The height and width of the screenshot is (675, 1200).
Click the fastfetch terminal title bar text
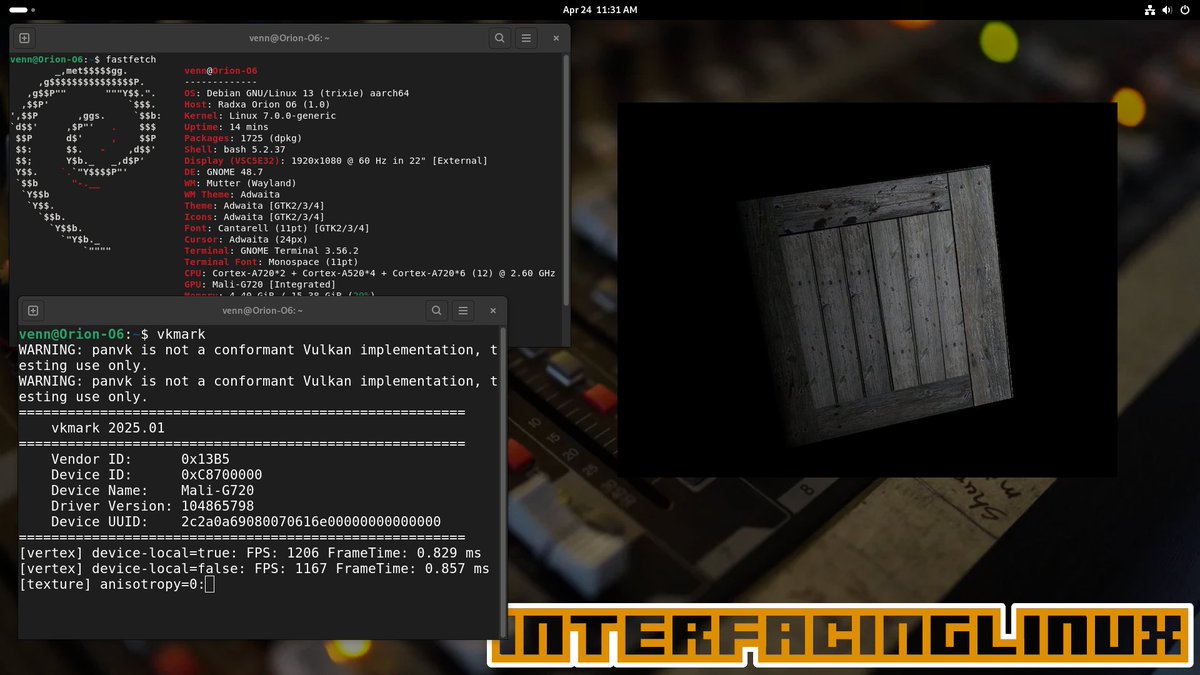point(290,39)
